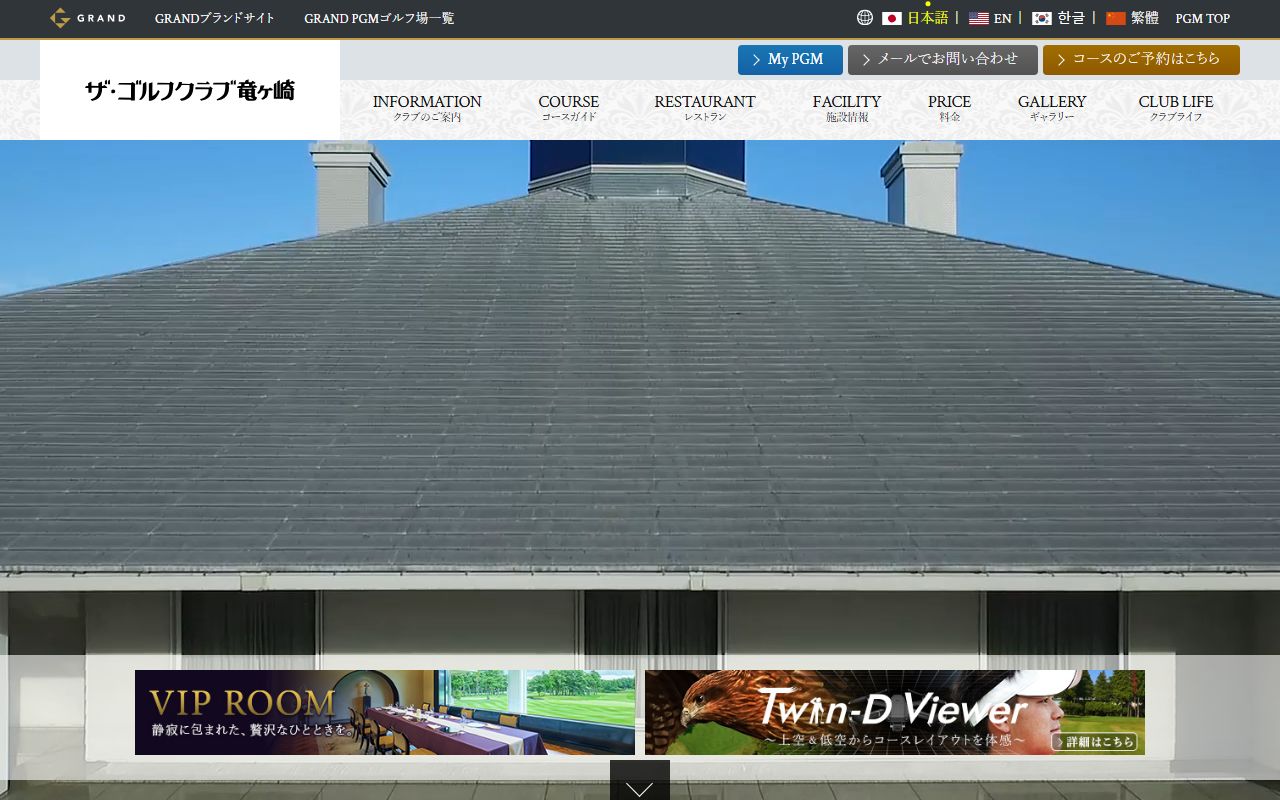Screen dimensions: 1280x800
Task: Open the GRANDブランドサイト link
Action: coord(215,18)
